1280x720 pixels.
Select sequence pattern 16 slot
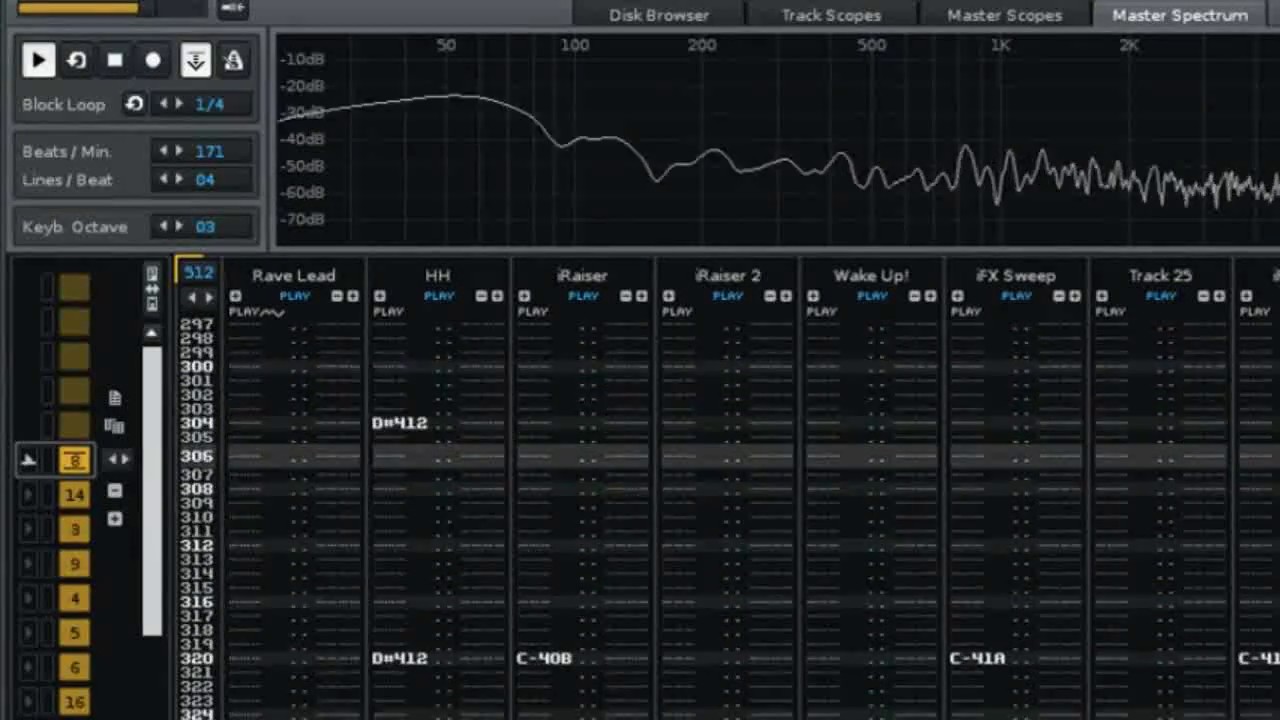click(x=74, y=702)
